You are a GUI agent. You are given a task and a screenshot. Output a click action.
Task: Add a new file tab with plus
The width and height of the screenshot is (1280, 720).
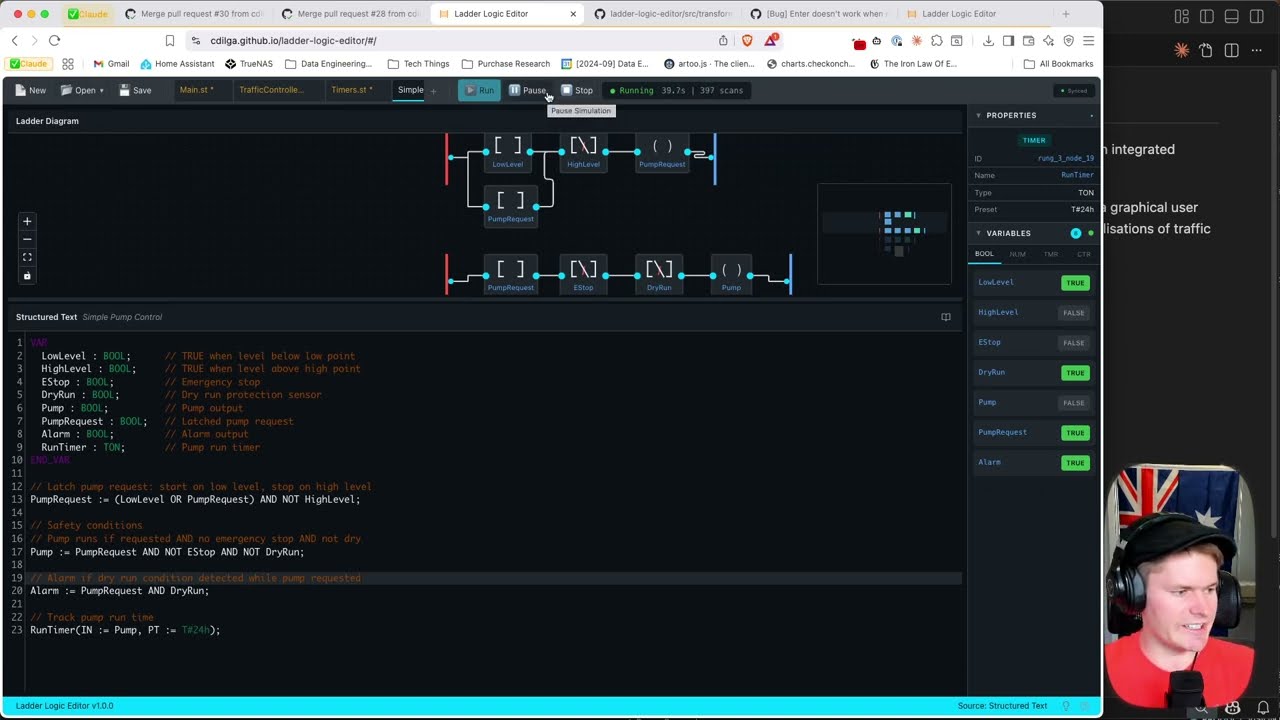433,91
